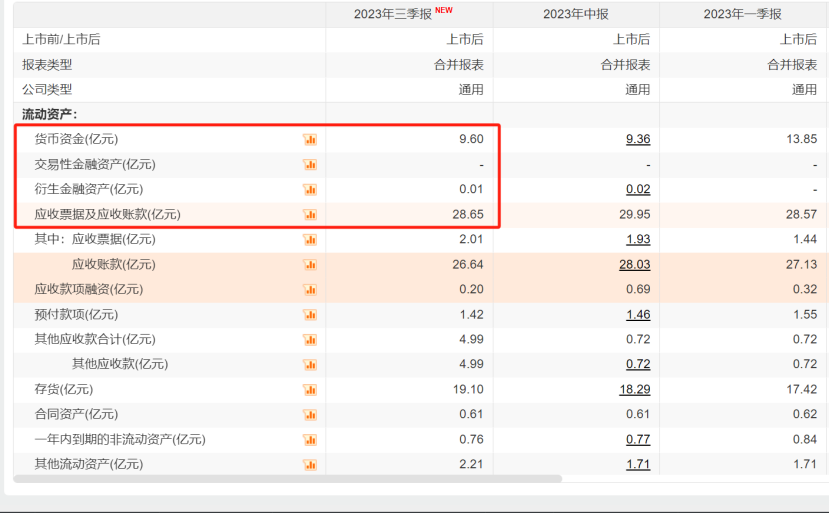Click the horizontal scrollbar under the table
The height and width of the screenshot is (513, 830).
coord(288,479)
